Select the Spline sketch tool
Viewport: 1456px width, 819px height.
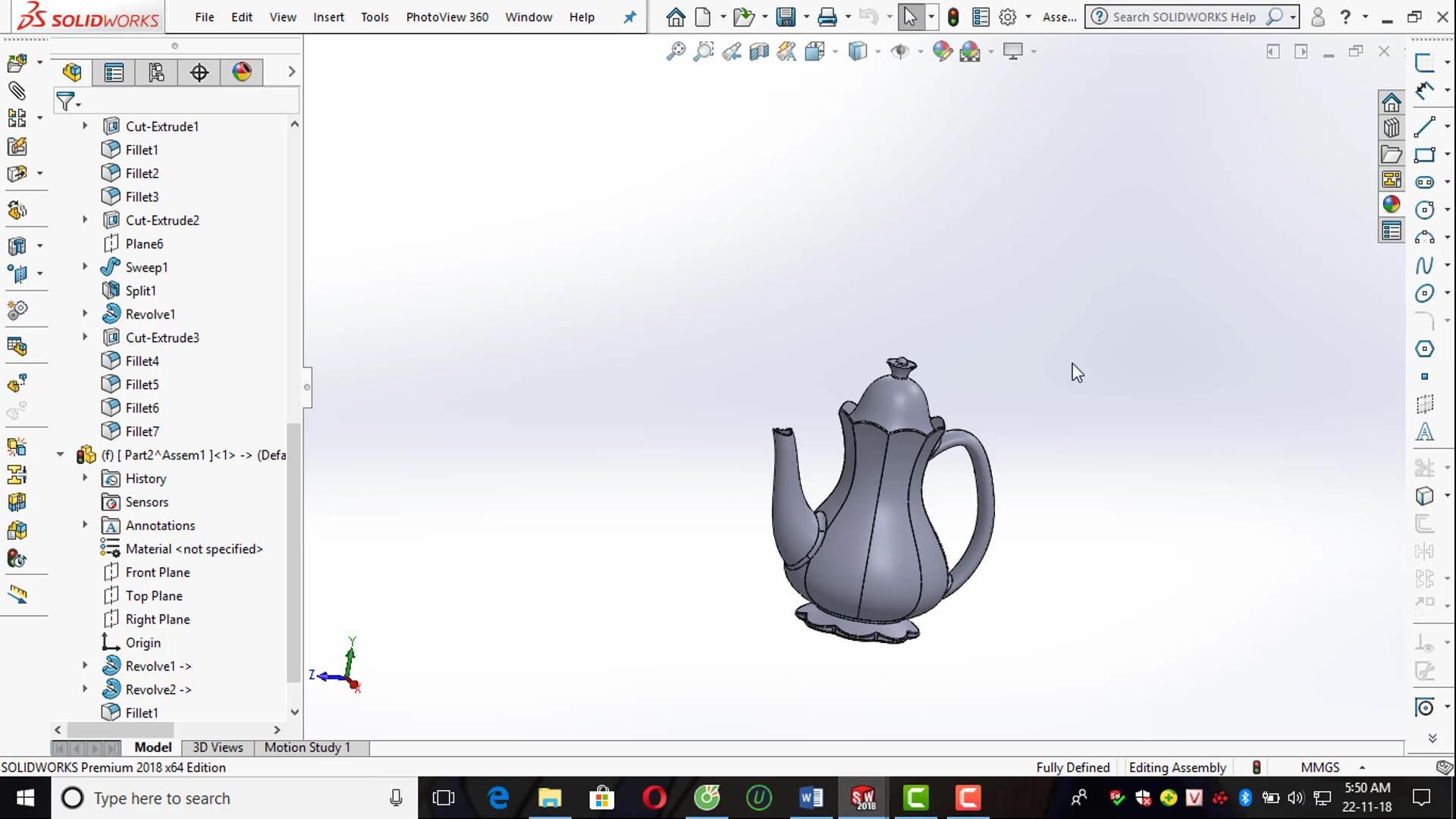(x=1424, y=265)
